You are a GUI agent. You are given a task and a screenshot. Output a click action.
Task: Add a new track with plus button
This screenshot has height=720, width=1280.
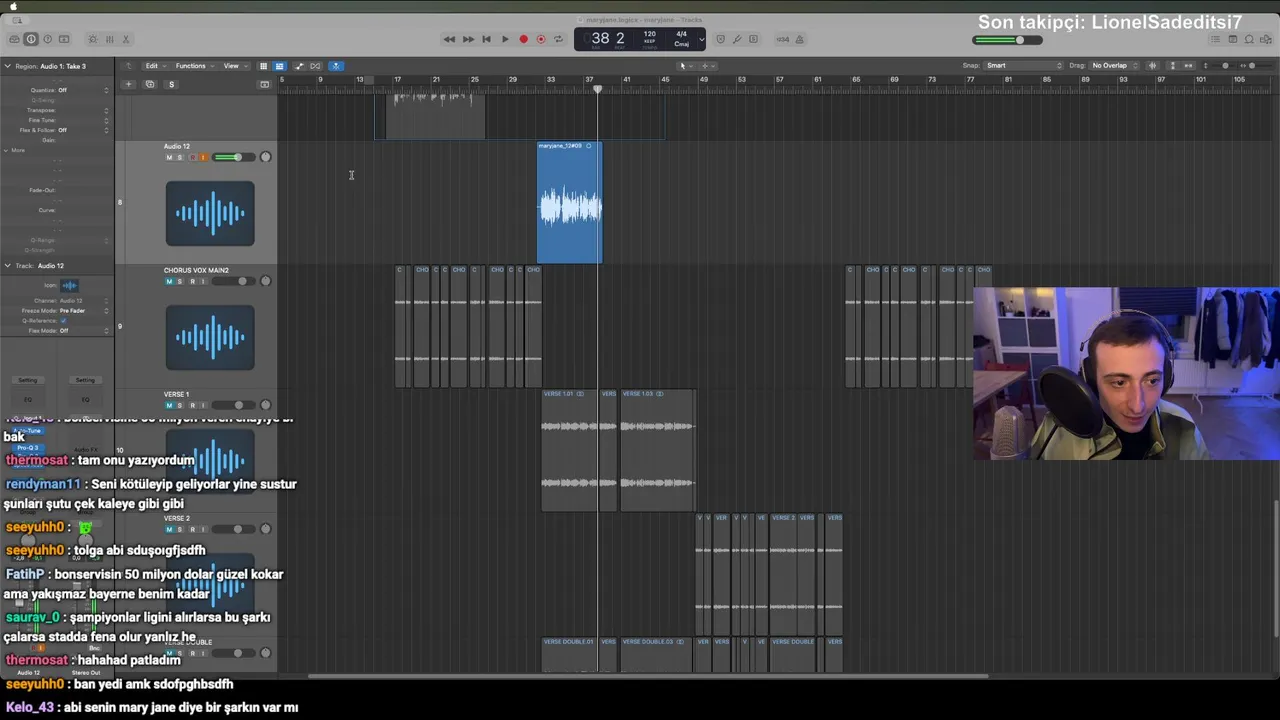(128, 84)
